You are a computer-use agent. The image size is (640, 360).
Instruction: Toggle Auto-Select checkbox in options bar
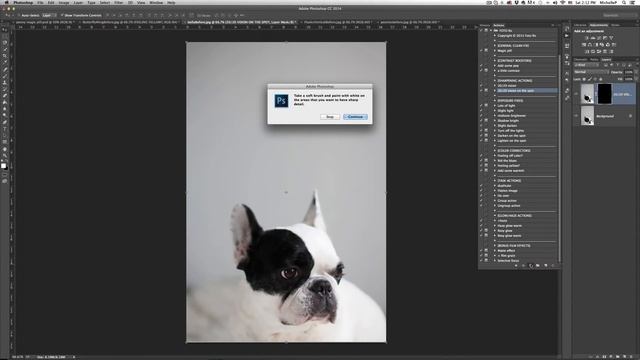tap(19, 16)
